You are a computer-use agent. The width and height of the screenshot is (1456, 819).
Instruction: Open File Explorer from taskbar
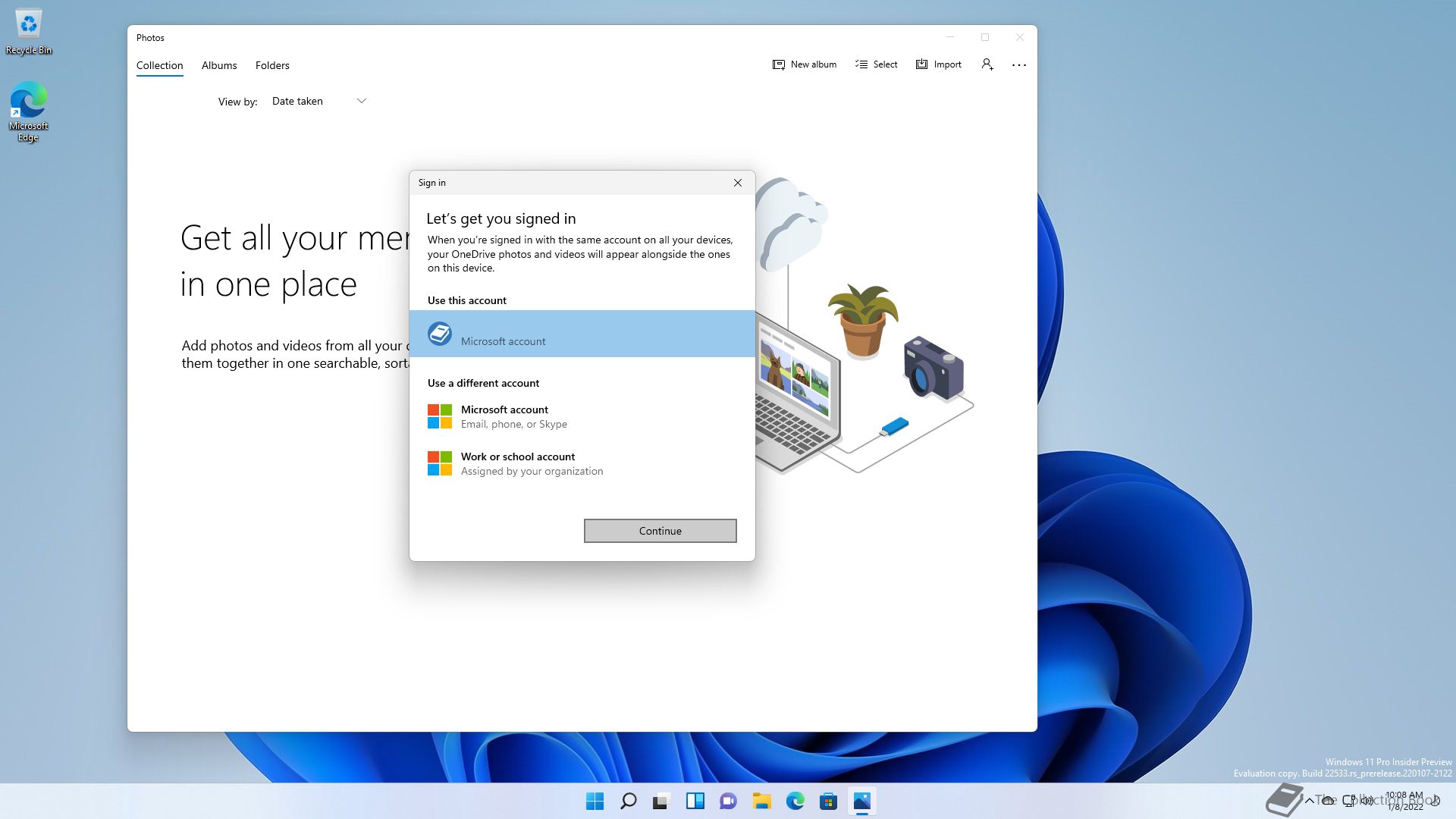(x=762, y=801)
